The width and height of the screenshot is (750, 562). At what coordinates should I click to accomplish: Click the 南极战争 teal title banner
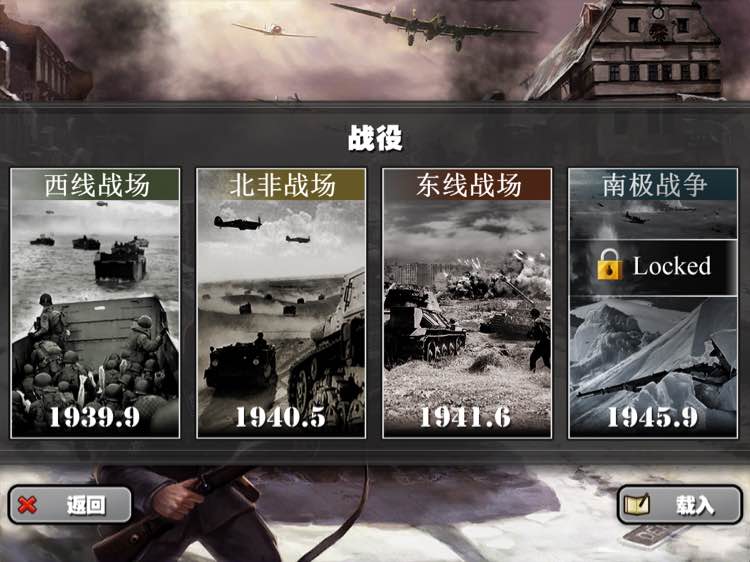(653, 185)
